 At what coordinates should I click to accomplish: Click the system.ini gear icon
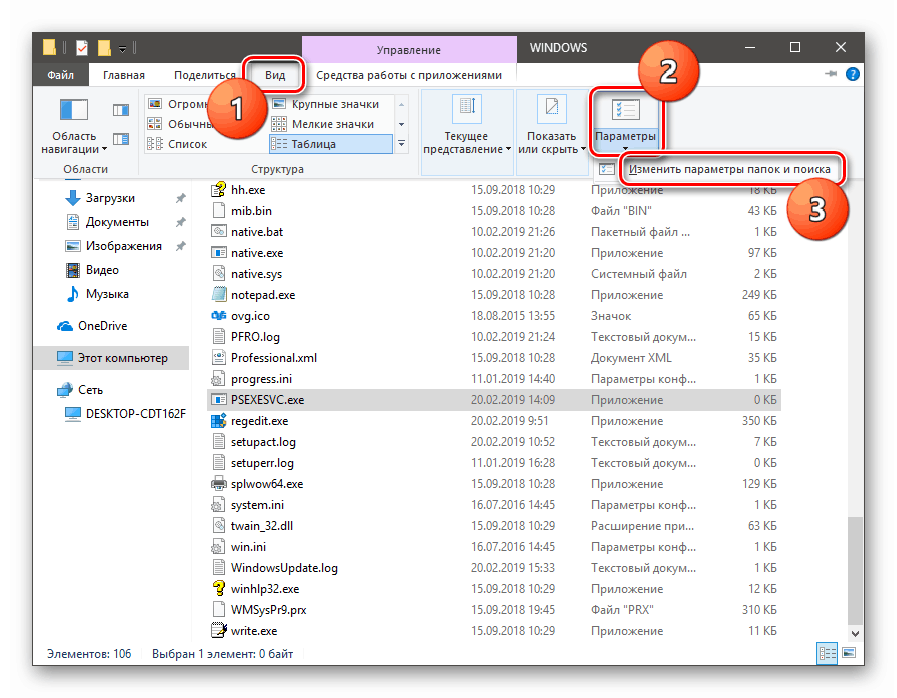point(217,505)
